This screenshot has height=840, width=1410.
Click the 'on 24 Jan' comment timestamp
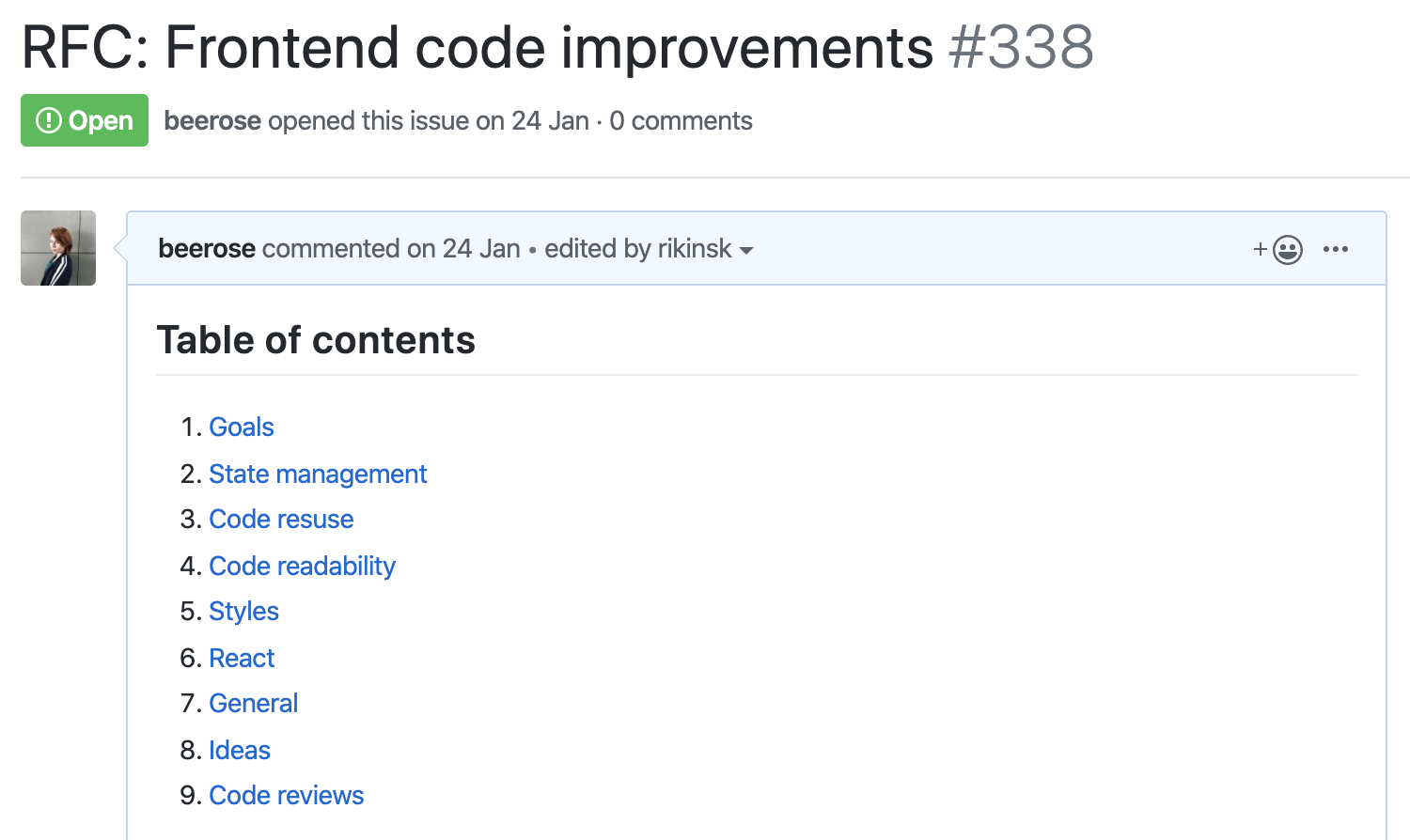463,249
